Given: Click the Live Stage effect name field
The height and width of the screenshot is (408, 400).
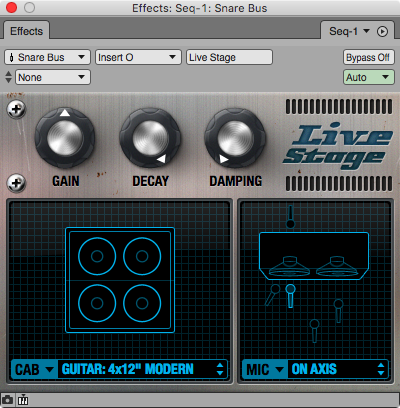Looking at the screenshot, I should coord(229,57).
